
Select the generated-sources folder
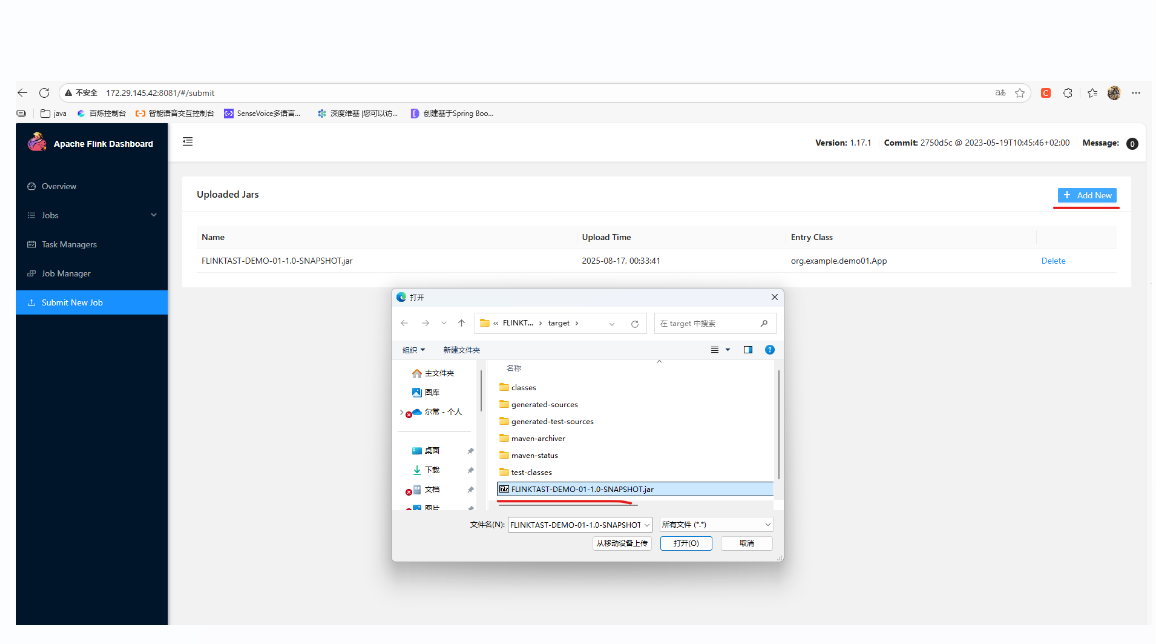pos(538,405)
